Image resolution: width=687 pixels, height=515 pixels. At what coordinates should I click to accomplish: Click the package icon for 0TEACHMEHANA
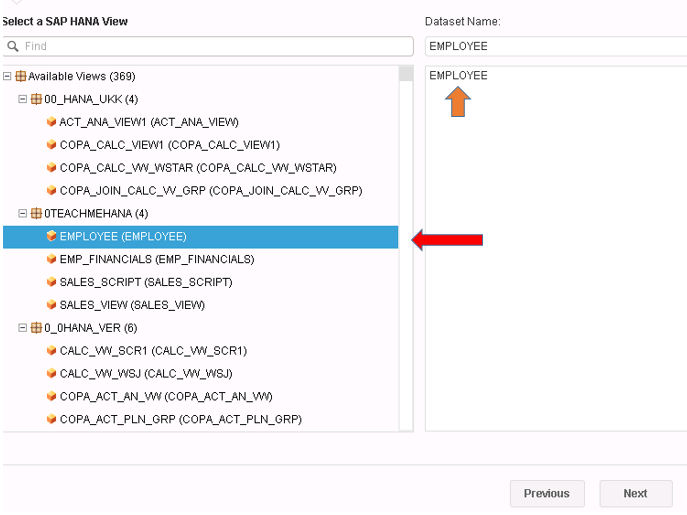point(36,213)
